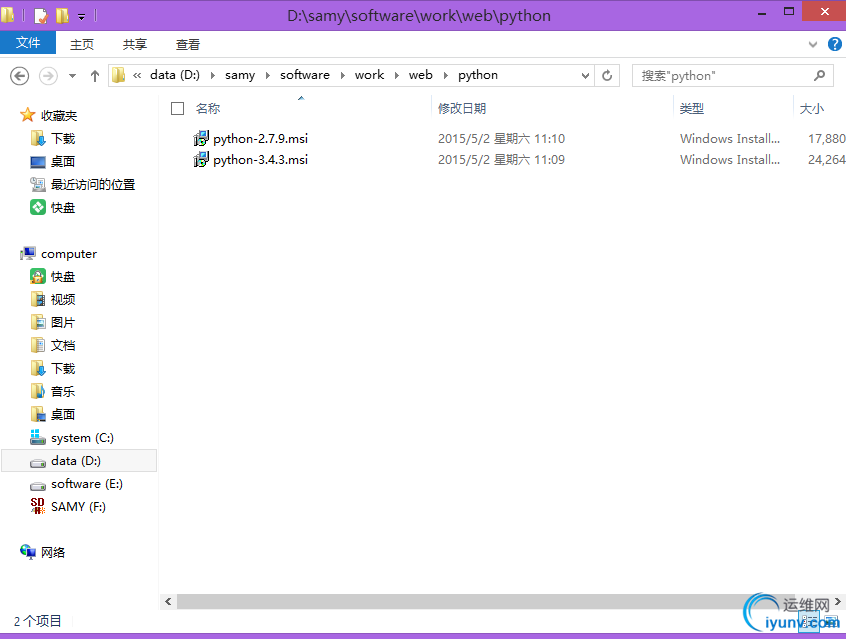Sort files by 修改日期 column
The image size is (846, 639).
(462, 108)
